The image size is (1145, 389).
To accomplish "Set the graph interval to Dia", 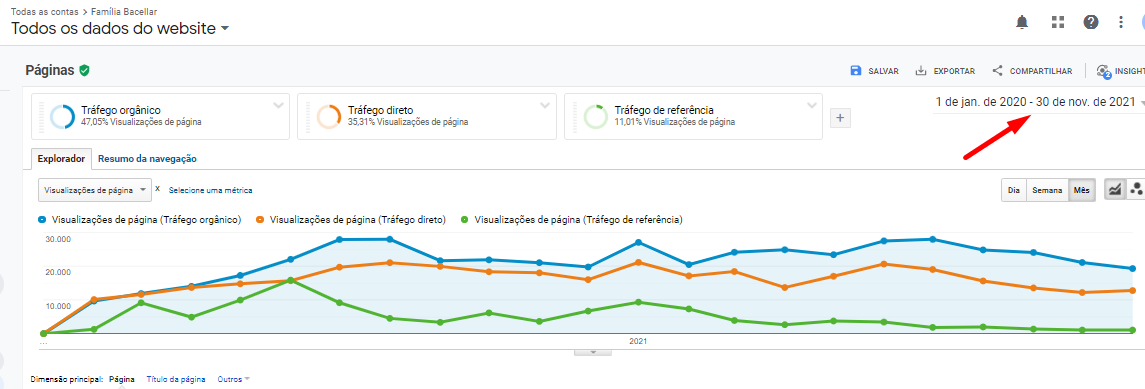I will coord(1014,190).
